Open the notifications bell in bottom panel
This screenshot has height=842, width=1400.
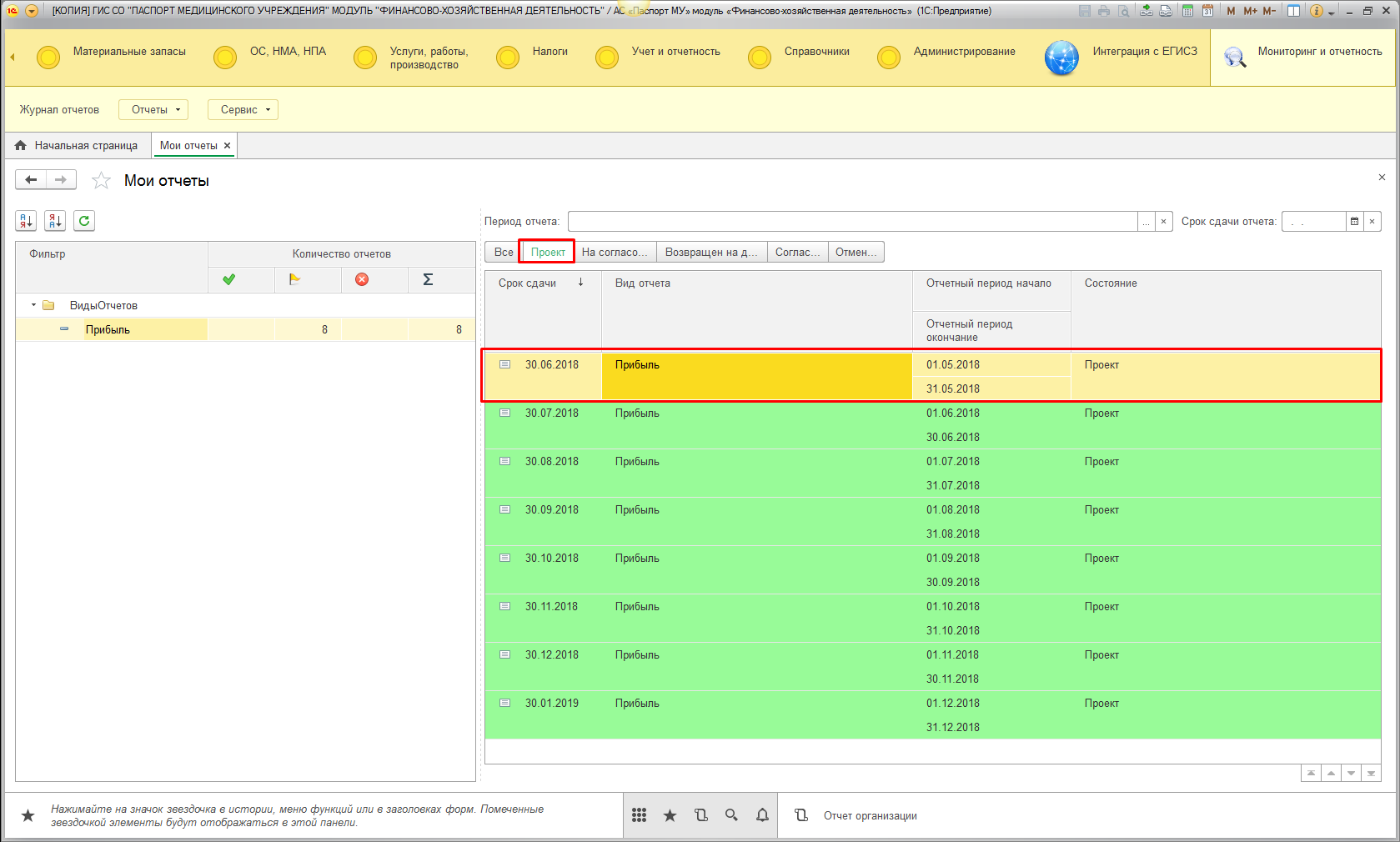(762, 815)
